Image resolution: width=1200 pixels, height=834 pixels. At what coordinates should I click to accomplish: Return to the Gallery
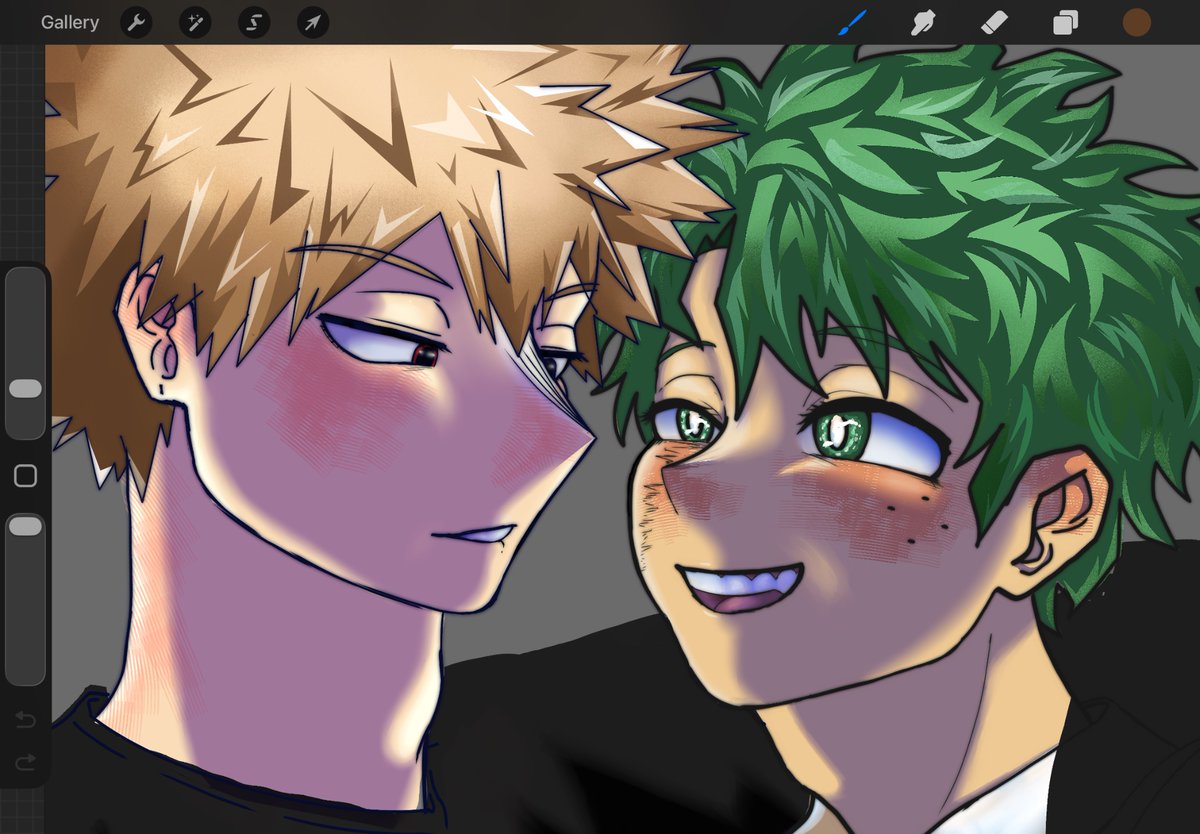pyautogui.click(x=70, y=22)
